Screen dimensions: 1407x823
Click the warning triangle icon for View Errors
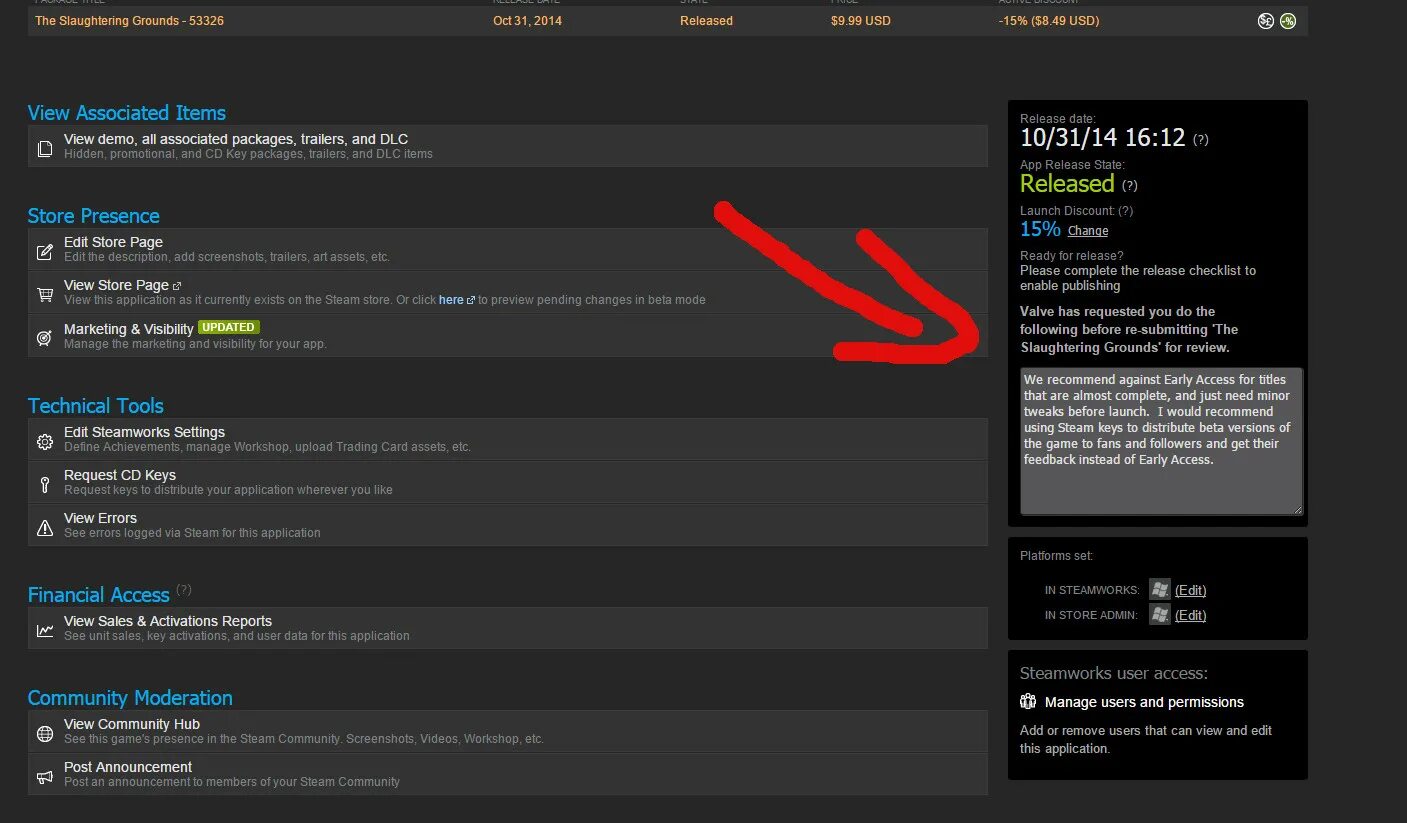pos(45,527)
